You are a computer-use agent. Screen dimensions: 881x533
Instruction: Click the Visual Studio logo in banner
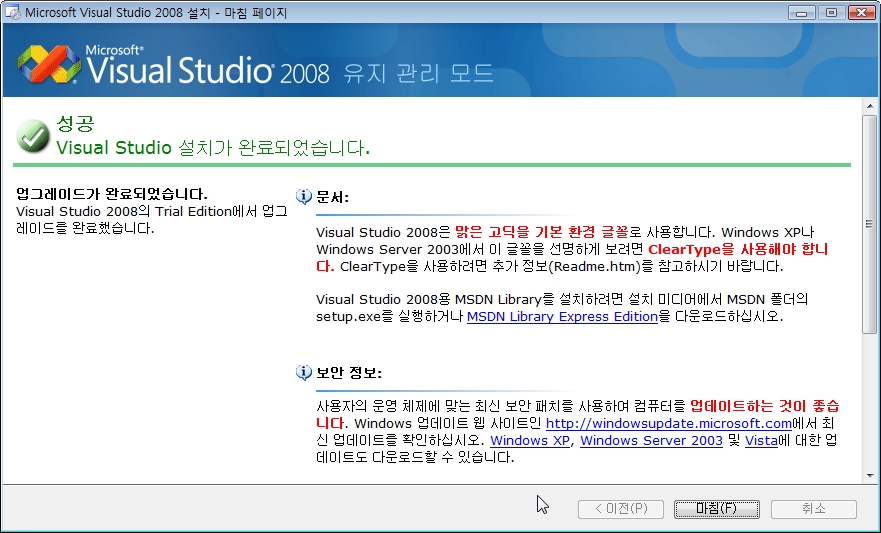tap(49, 65)
